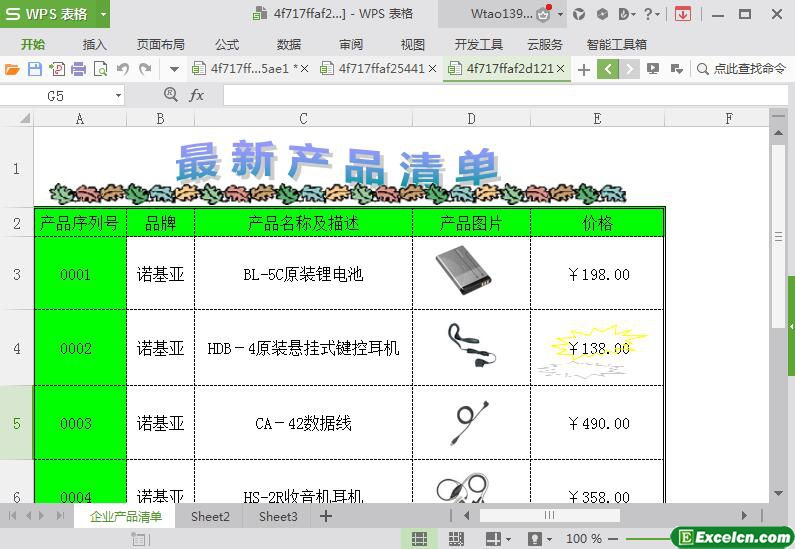The width and height of the screenshot is (795, 549).
Task: Go to previous document tab (green arrow)
Action: (x=608, y=69)
